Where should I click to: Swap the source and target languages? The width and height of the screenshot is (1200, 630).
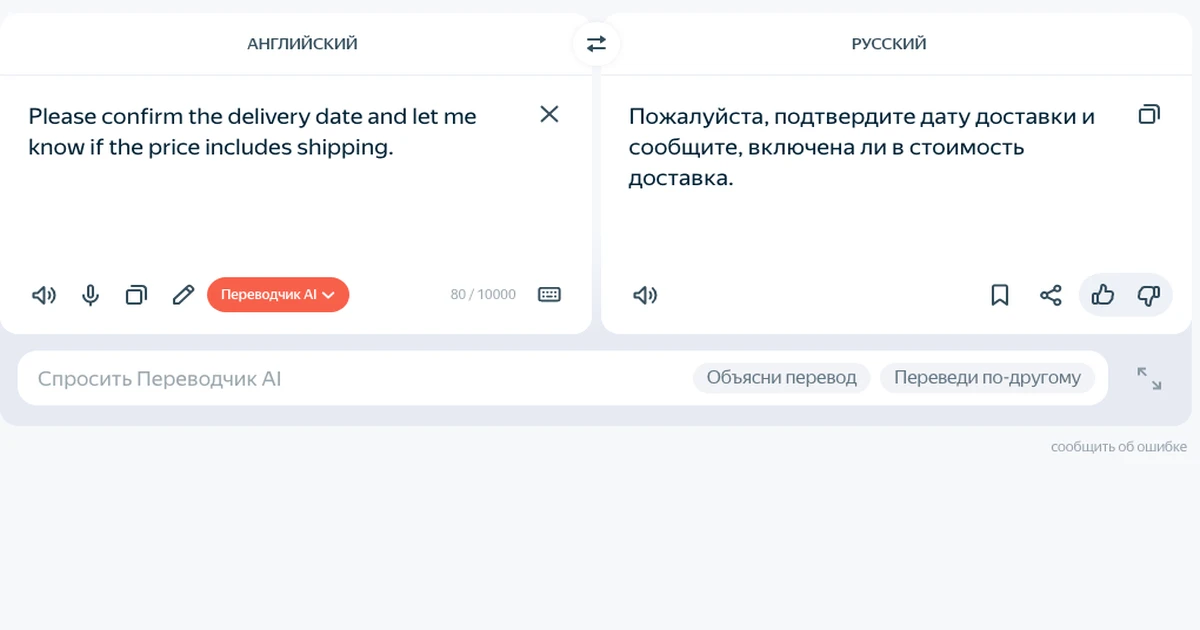click(x=596, y=44)
